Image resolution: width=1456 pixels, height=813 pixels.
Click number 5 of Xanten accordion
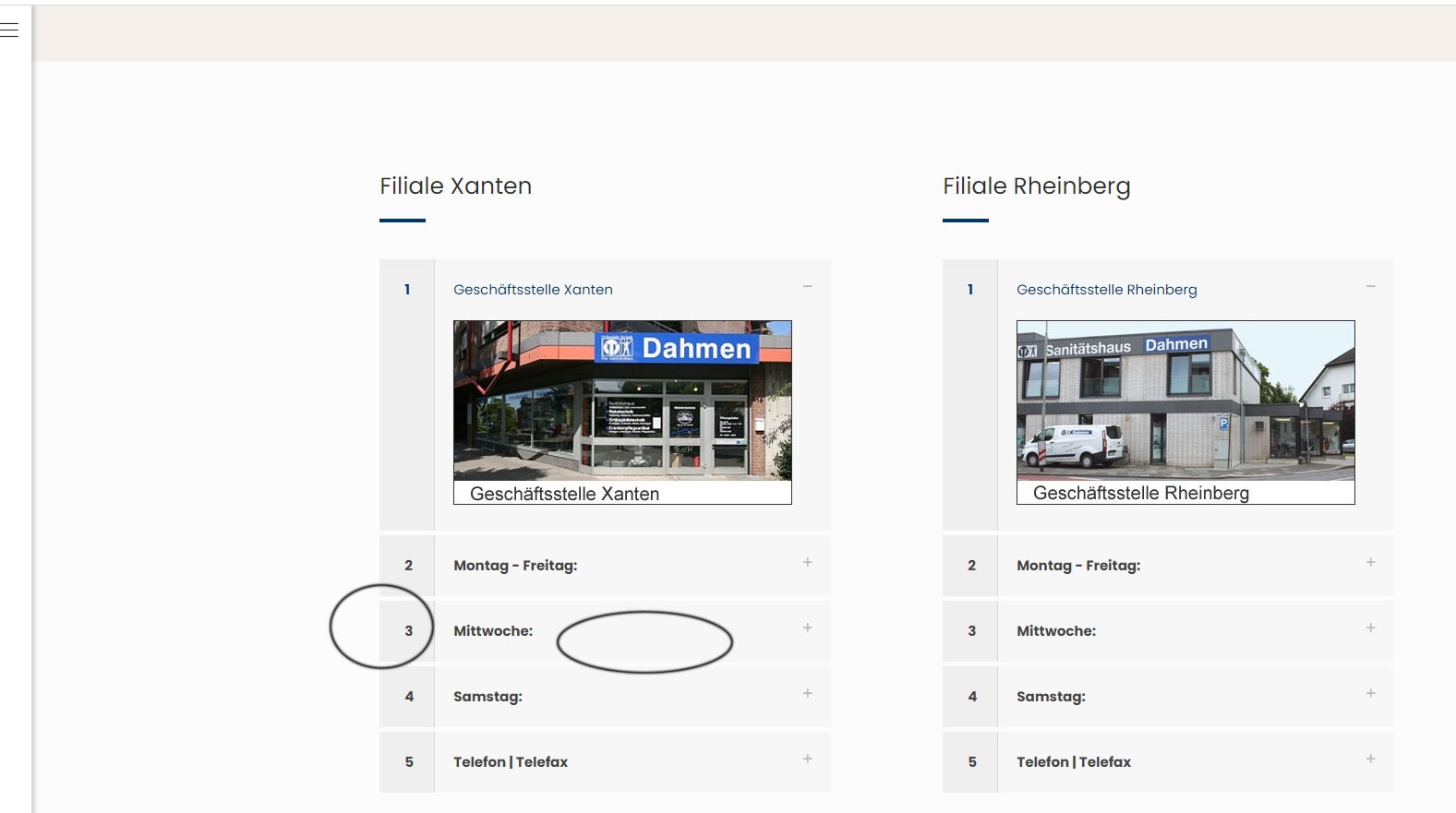click(409, 762)
